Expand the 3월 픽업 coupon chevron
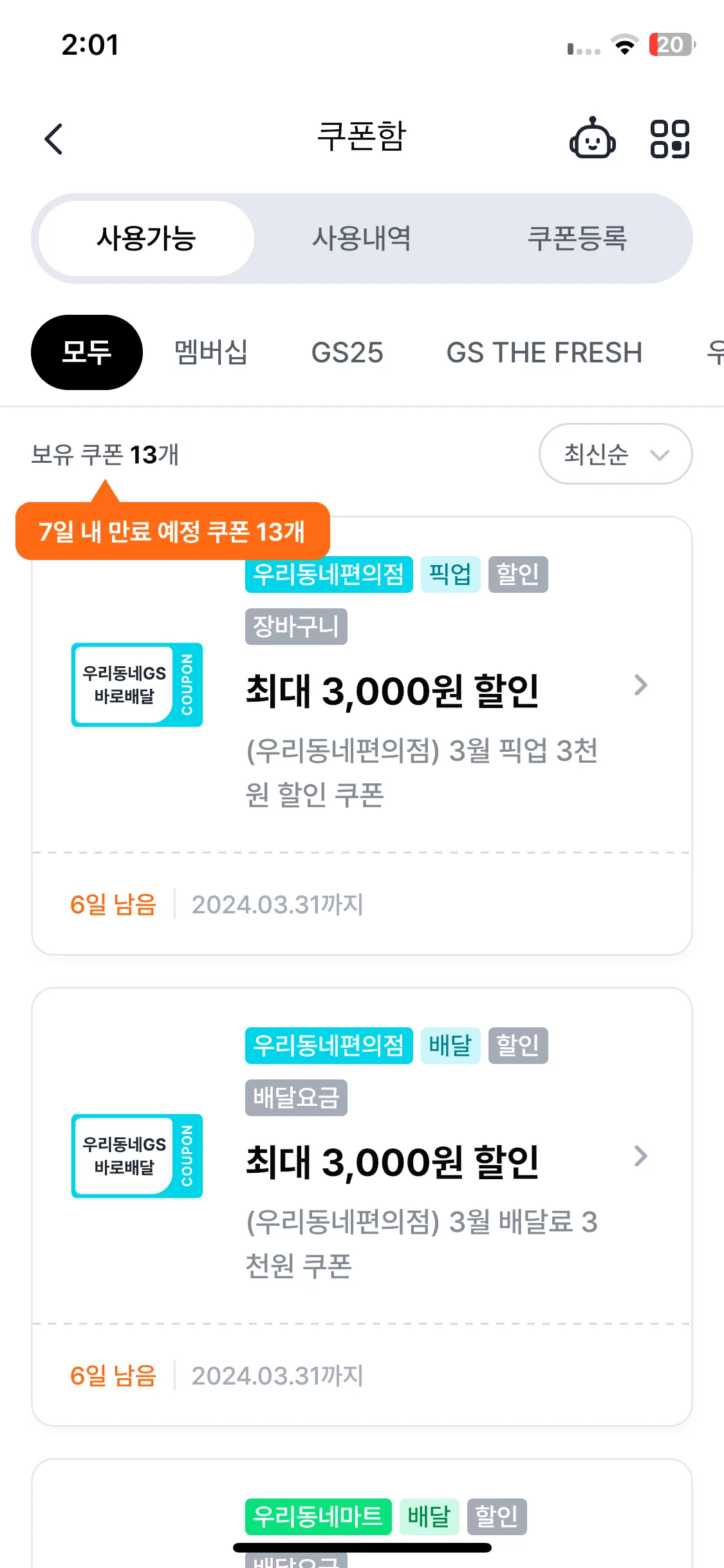The width and height of the screenshot is (724, 1568). pyautogui.click(x=640, y=685)
